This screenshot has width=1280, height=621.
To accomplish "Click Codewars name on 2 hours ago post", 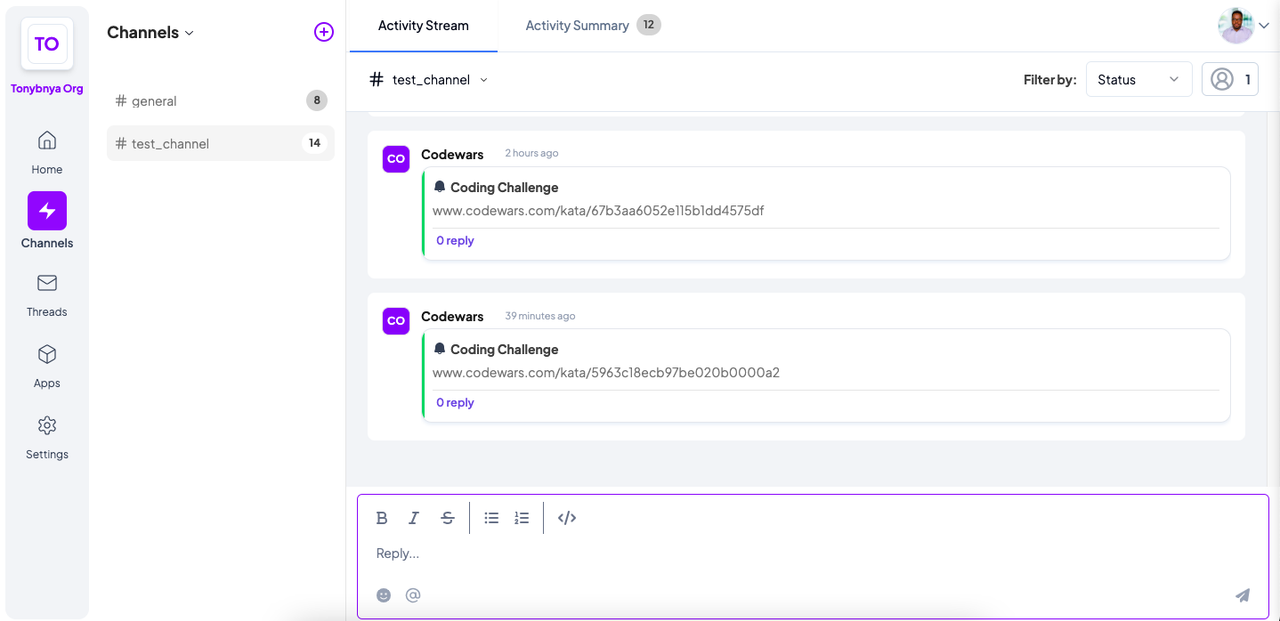I will click(x=452, y=154).
